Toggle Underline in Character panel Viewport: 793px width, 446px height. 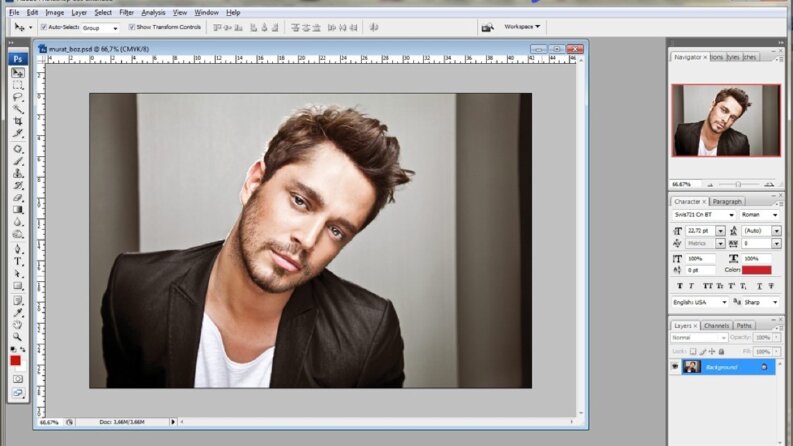point(759,286)
